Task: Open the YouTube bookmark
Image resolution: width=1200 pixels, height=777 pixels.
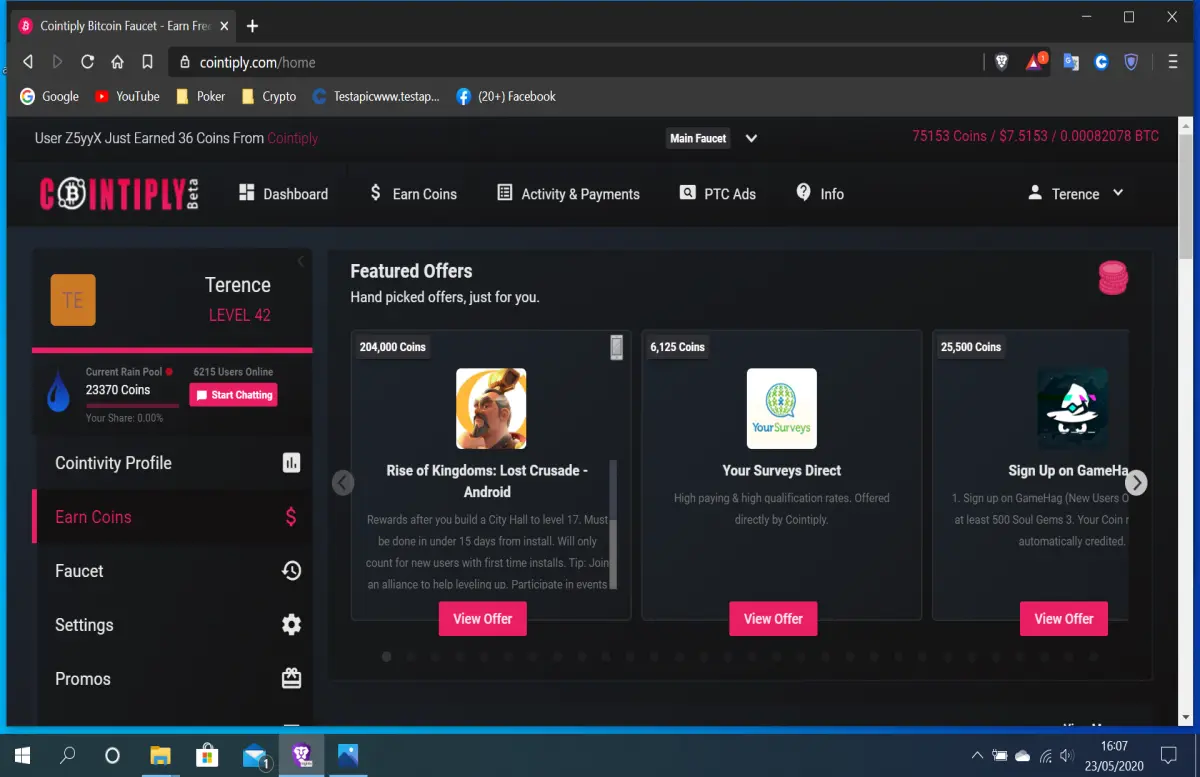Action: (127, 97)
